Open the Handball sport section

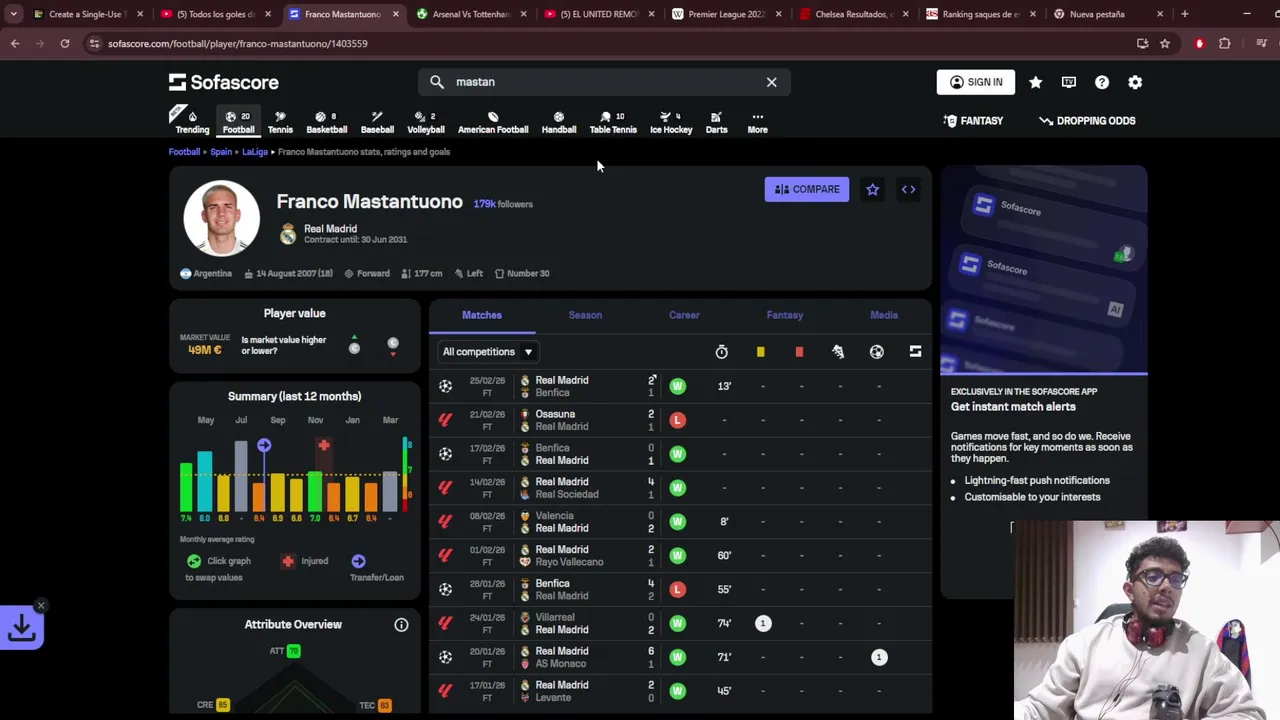pyautogui.click(x=559, y=121)
